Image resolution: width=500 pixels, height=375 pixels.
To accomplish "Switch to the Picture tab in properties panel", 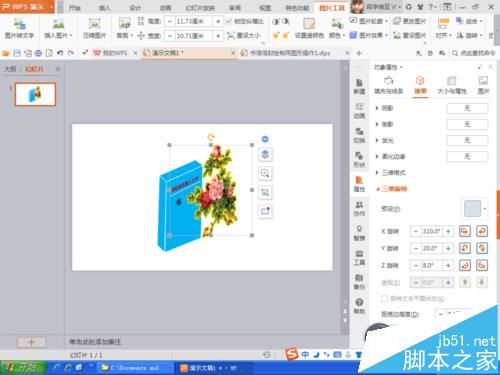I will [483, 85].
